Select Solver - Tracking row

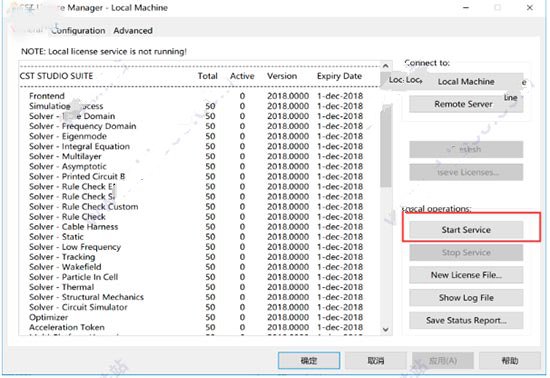point(196,257)
